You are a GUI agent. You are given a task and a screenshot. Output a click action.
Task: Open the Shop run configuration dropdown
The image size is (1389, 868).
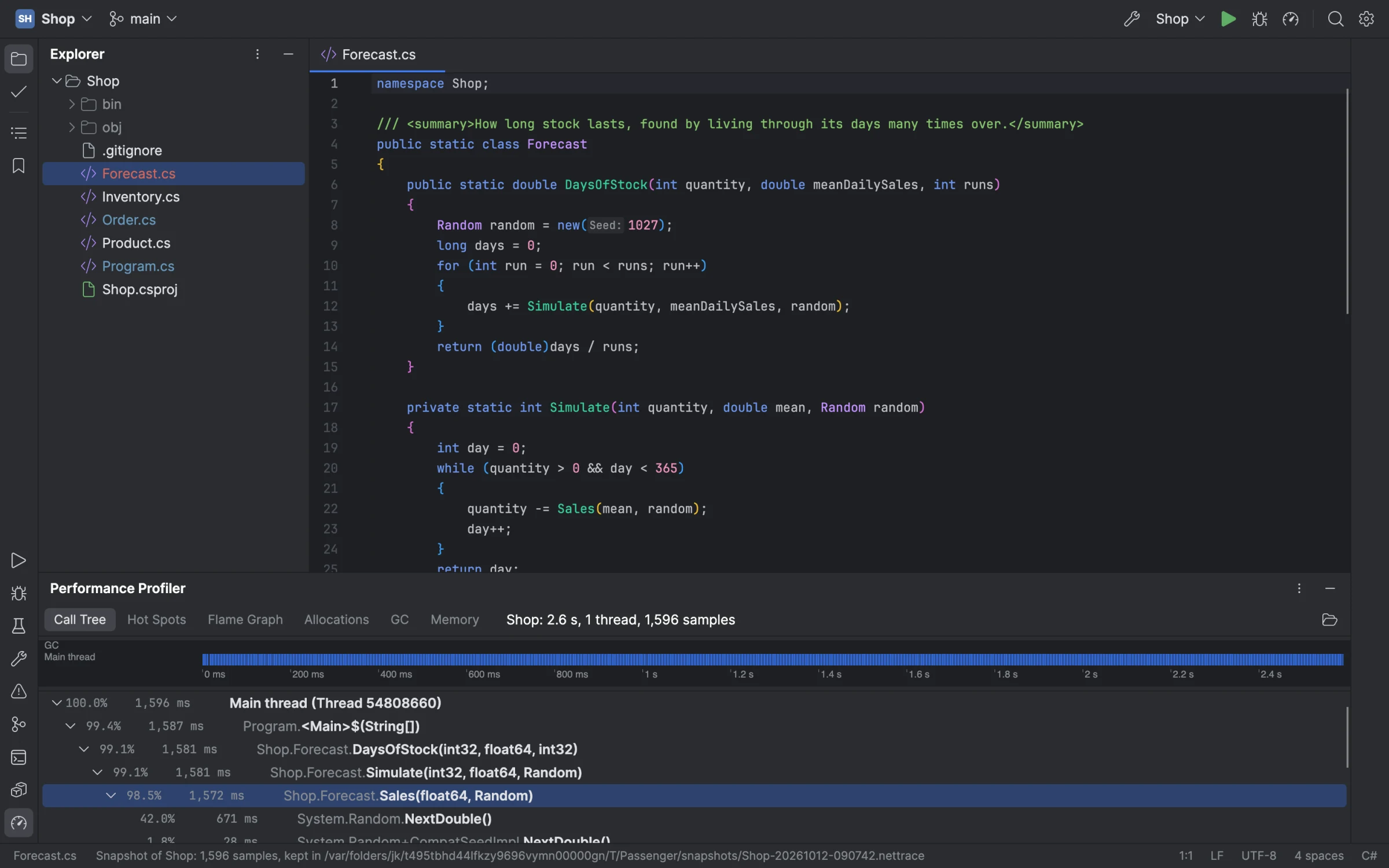click(1180, 19)
